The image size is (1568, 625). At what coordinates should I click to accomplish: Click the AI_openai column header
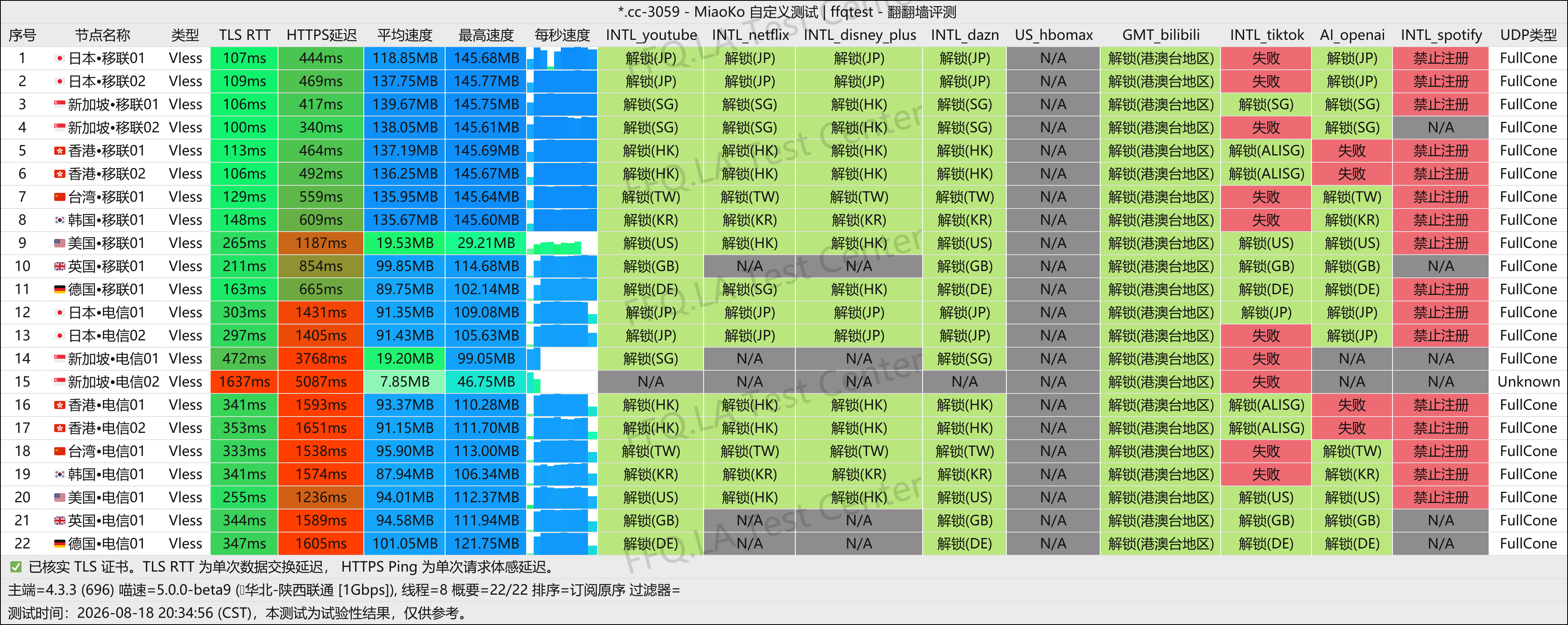pyautogui.click(x=1352, y=35)
